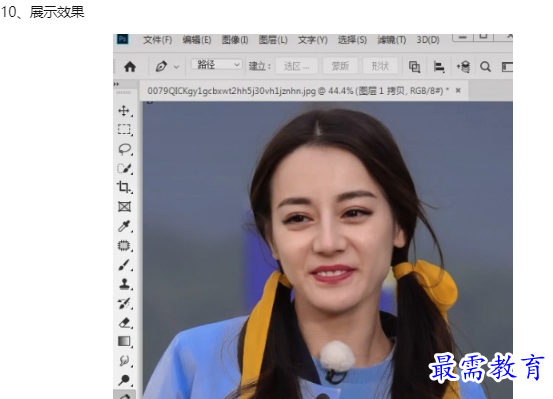Select the Lasso tool
The width and height of the screenshot is (553, 399).
pos(124,149)
